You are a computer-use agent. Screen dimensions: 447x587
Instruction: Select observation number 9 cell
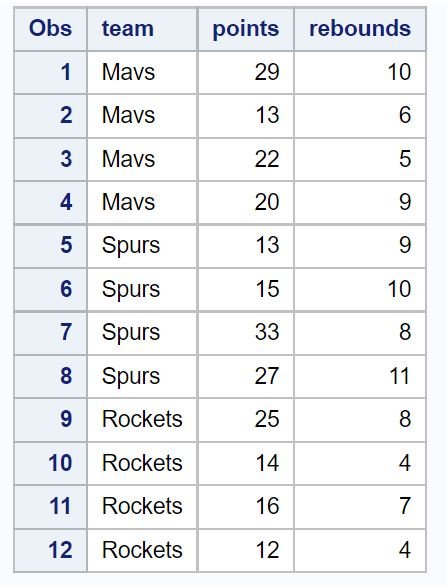50,420
